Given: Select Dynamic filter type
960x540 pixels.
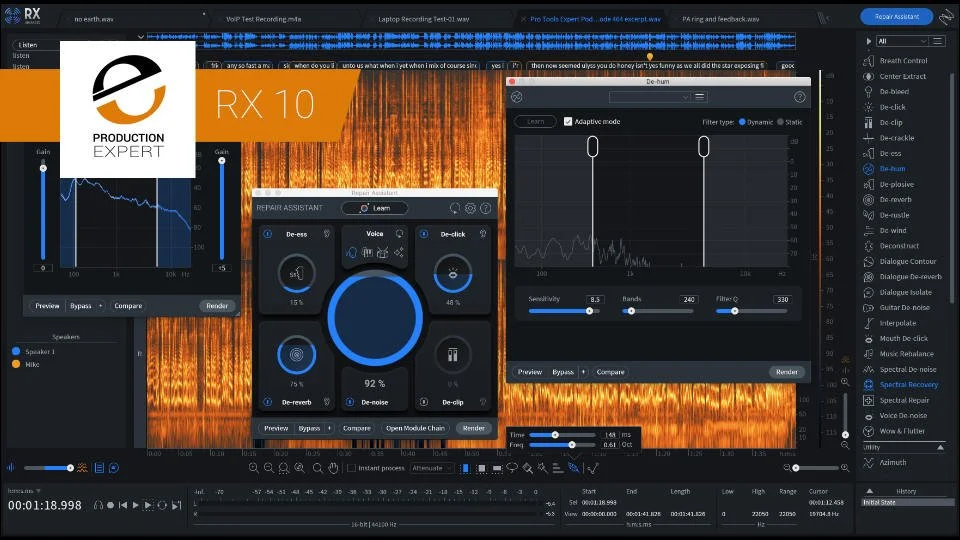Looking at the screenshot, I should point(742,122).
